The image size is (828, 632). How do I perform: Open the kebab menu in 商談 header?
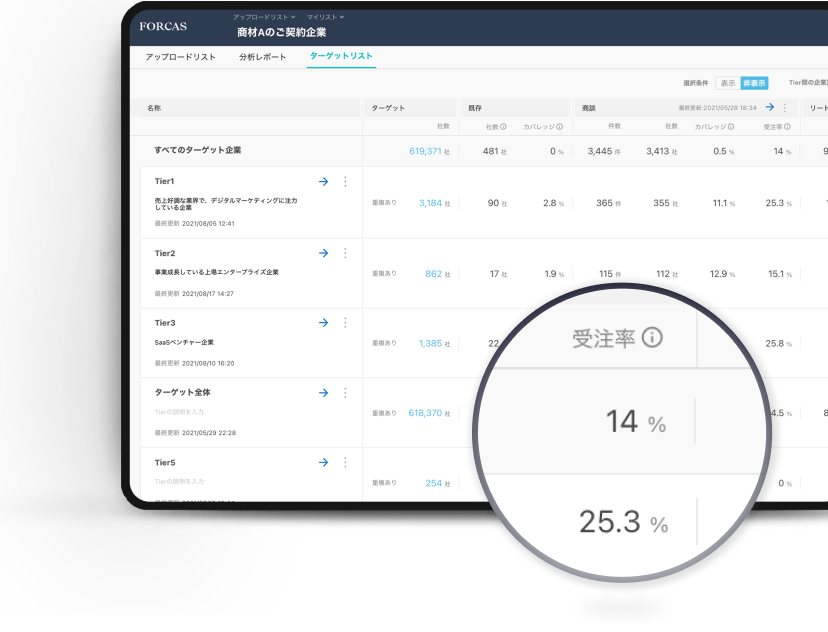785,108
